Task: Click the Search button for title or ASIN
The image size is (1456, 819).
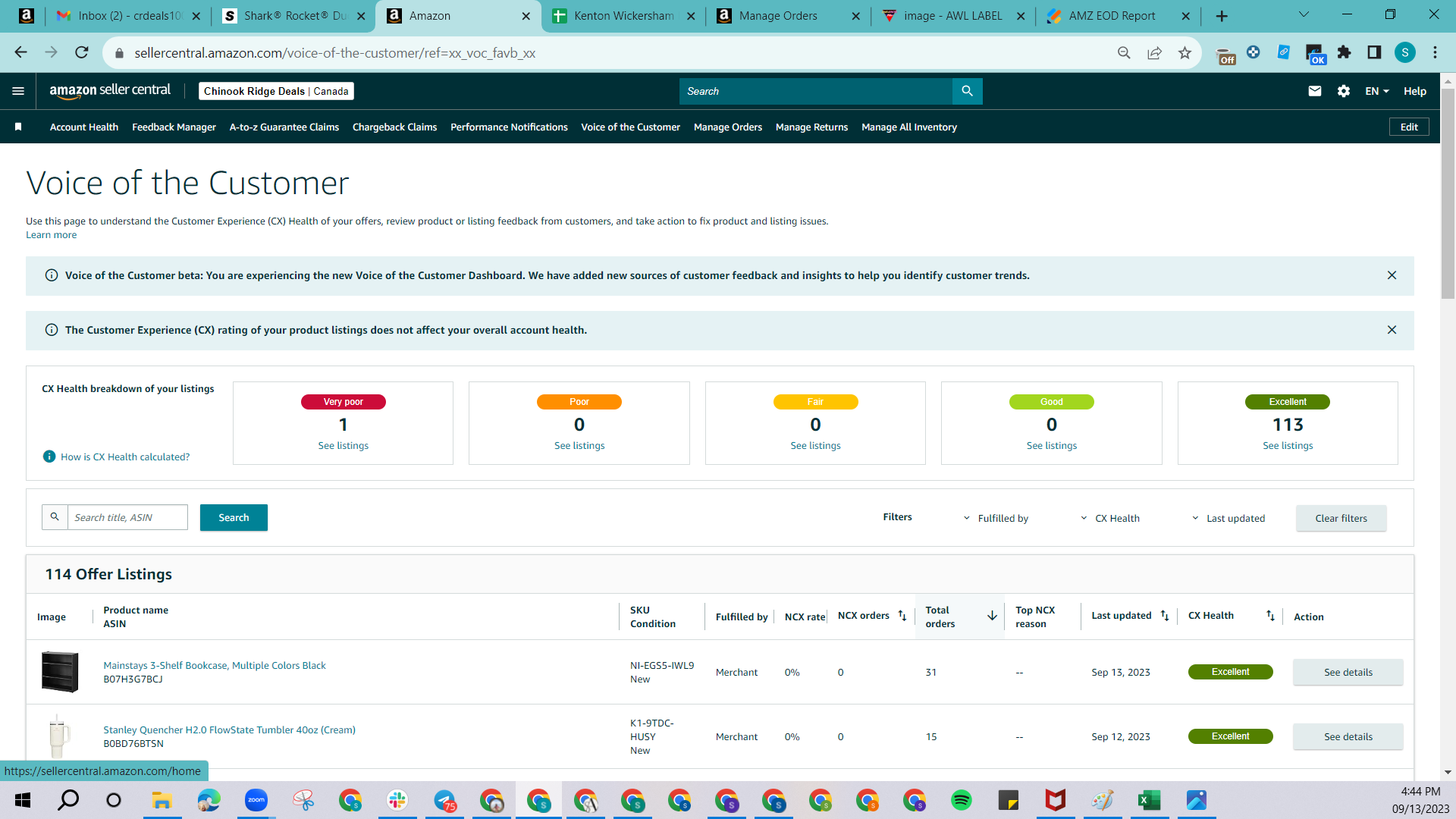Action: click(x=234, y=517)
